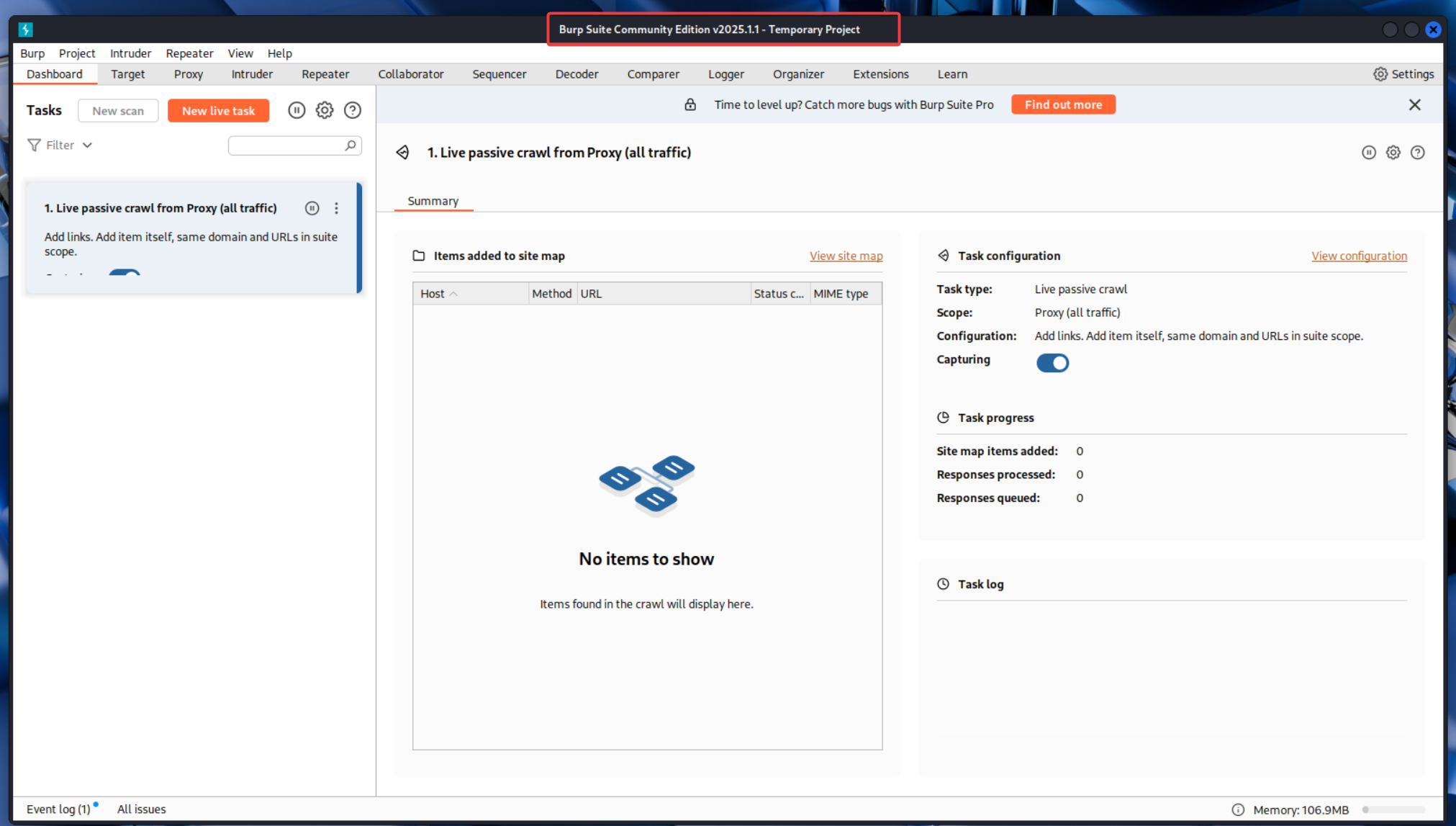
Task: Click the Burp Suite lightning logo icon
Action: coord(26,30)
